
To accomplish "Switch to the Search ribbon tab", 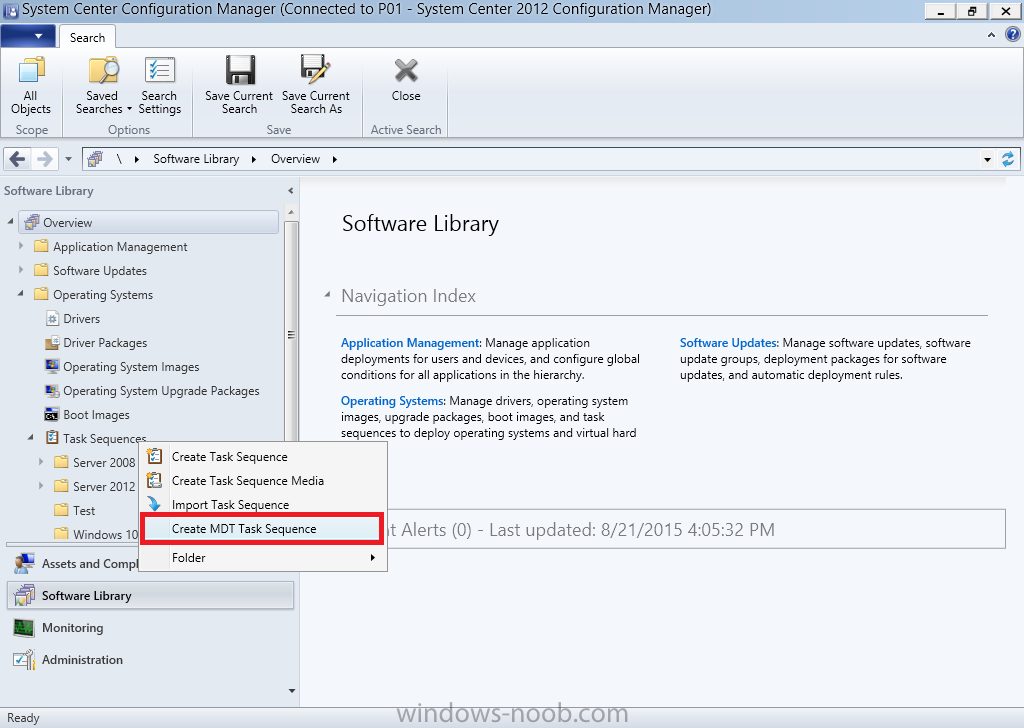I will 88,37.
